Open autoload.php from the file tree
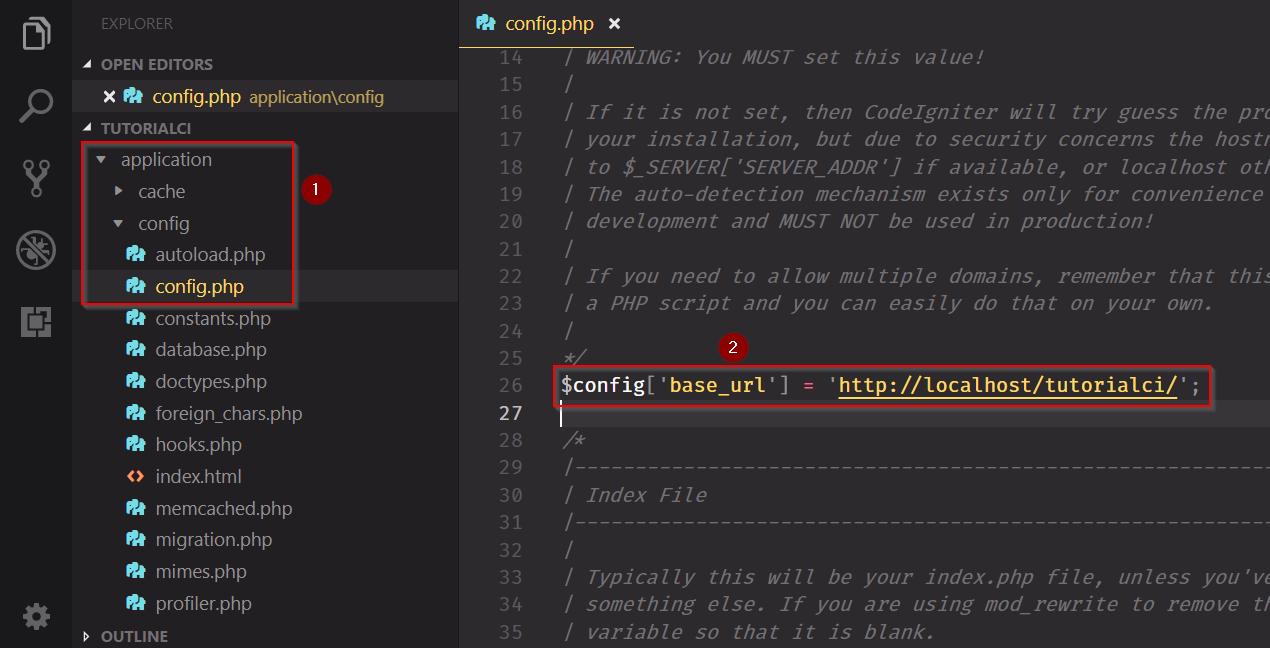 (210, 255)
